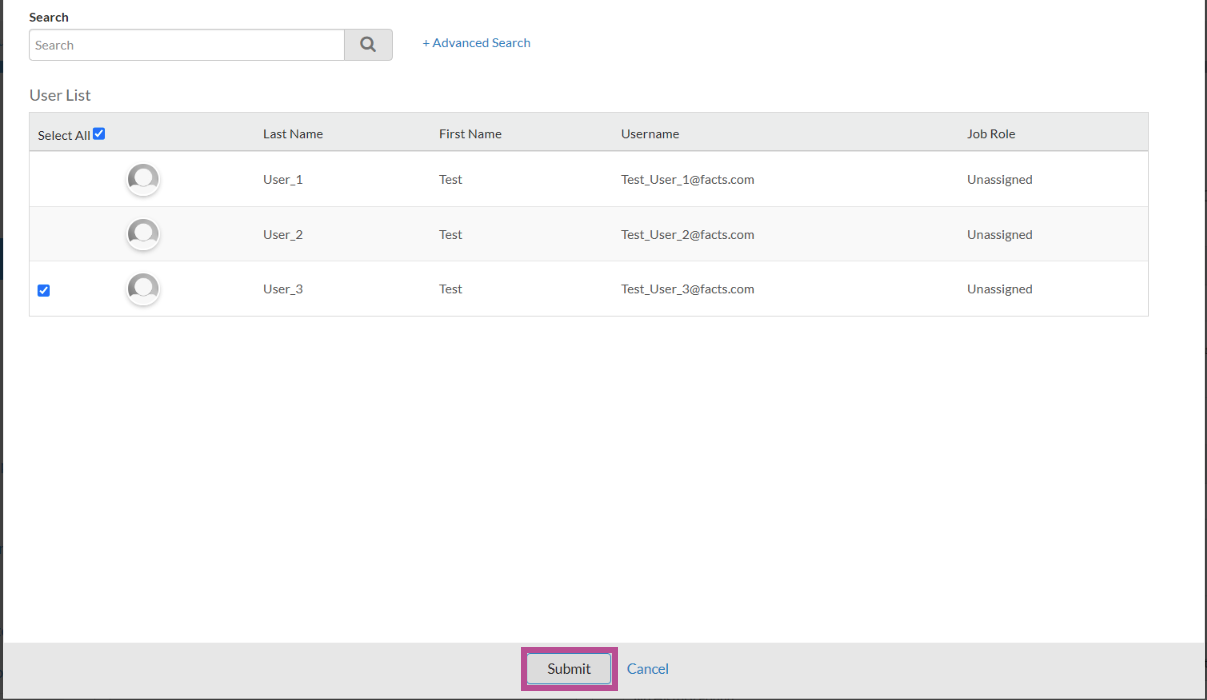Toggle the Select All checkbox
This screenshot has width=1207, height=700.
(99, 134)
